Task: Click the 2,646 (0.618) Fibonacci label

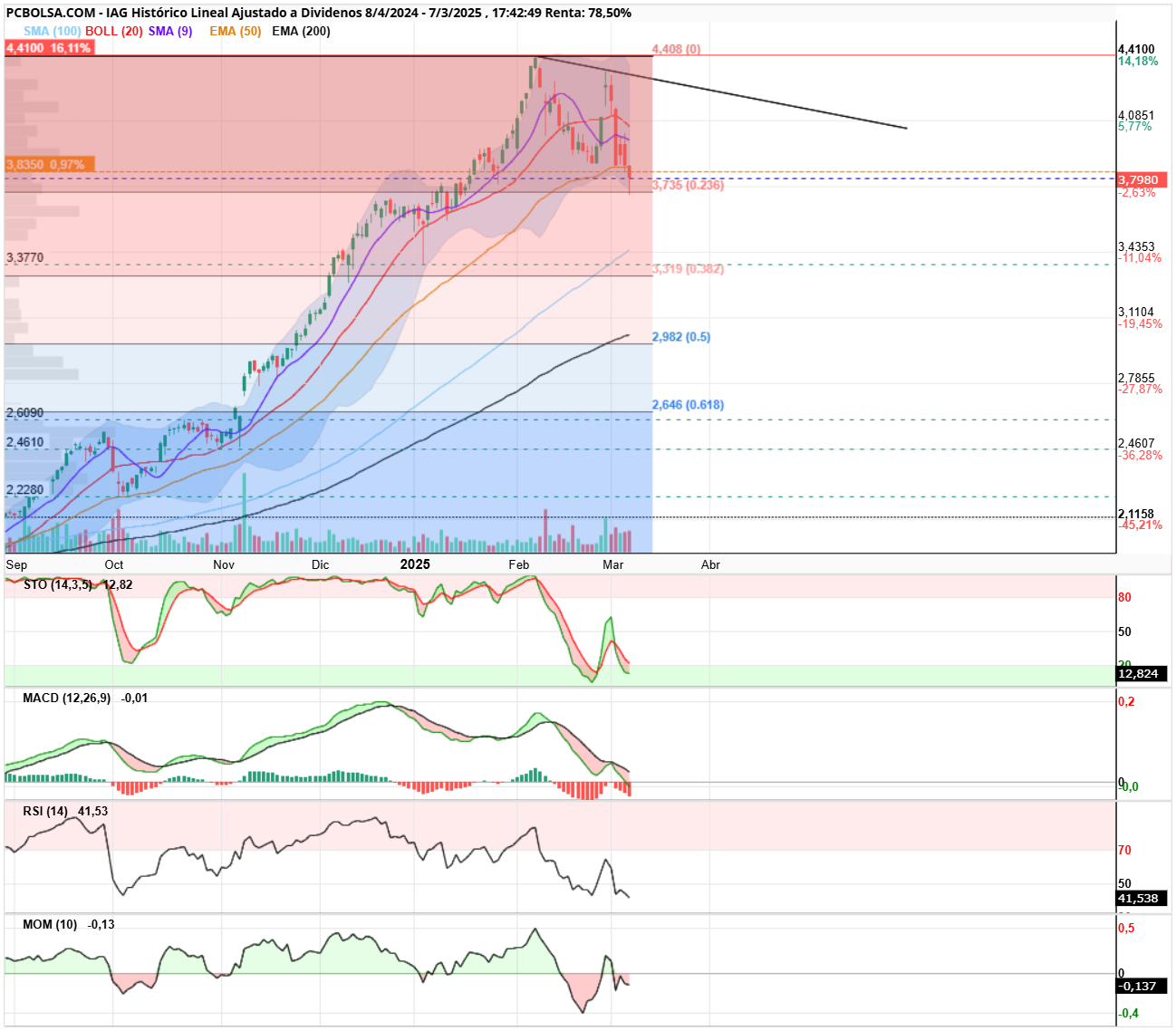Action: coord(688,405)
